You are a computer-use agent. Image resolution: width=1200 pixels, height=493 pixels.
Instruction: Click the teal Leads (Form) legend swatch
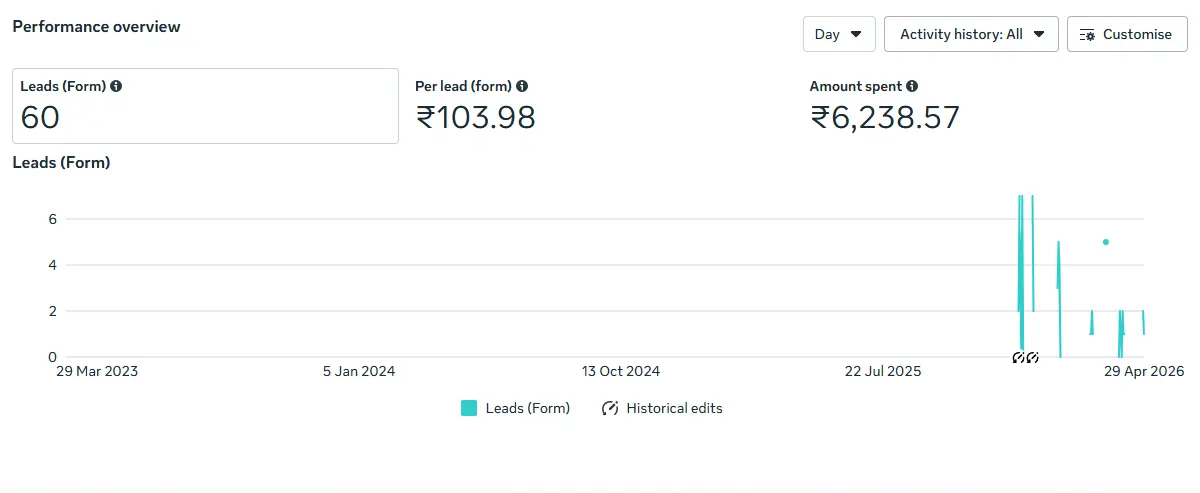(x=469, y=408)
